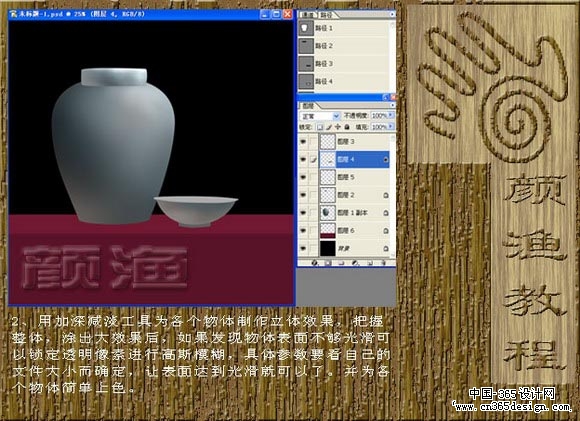
Task: Select the 路径 3 path entry
Action: (x=343, y=64)
